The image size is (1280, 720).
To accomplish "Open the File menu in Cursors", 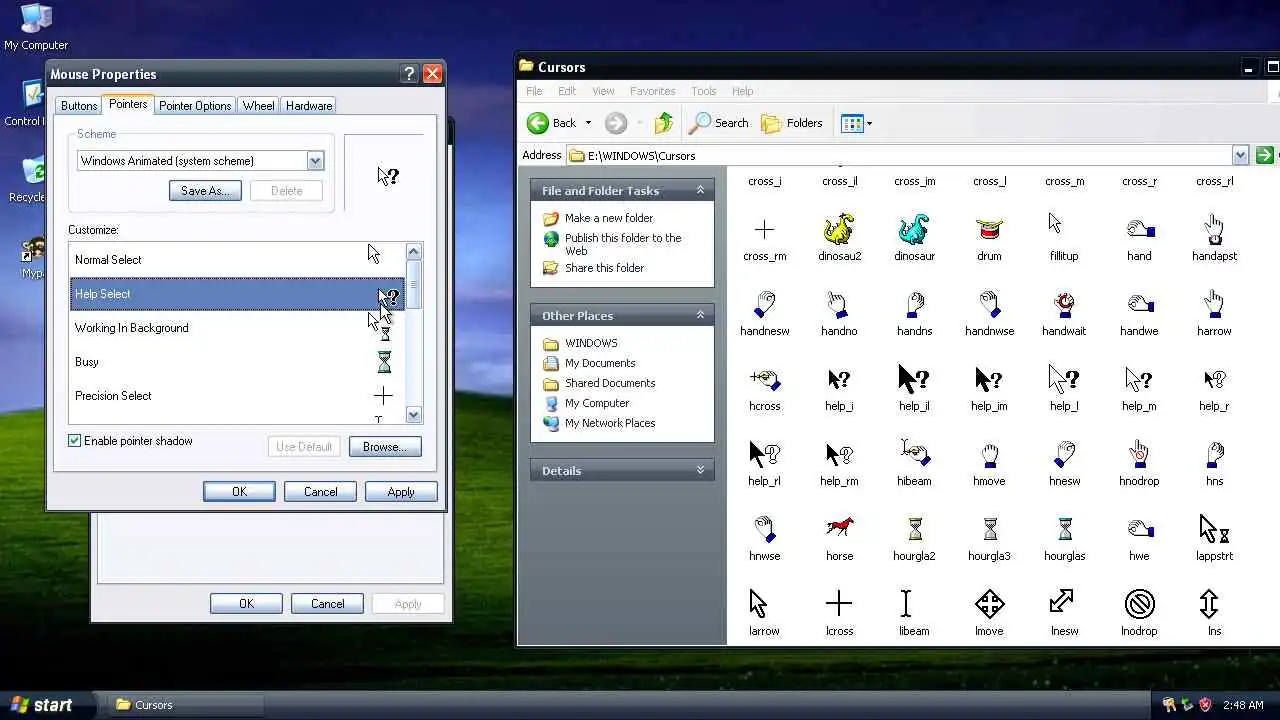I will pos(534,91).
